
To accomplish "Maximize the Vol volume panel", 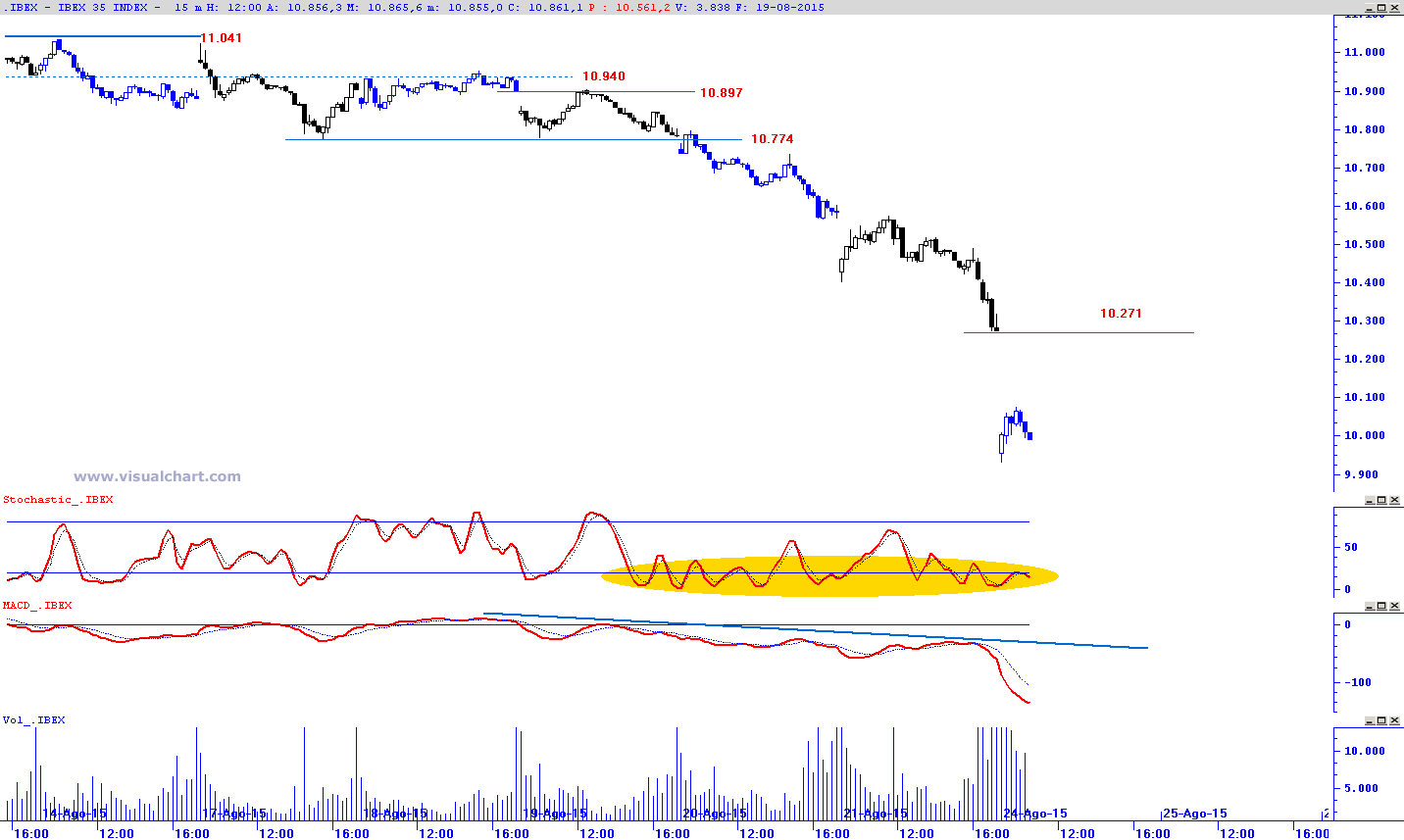I will [1381, 720].
